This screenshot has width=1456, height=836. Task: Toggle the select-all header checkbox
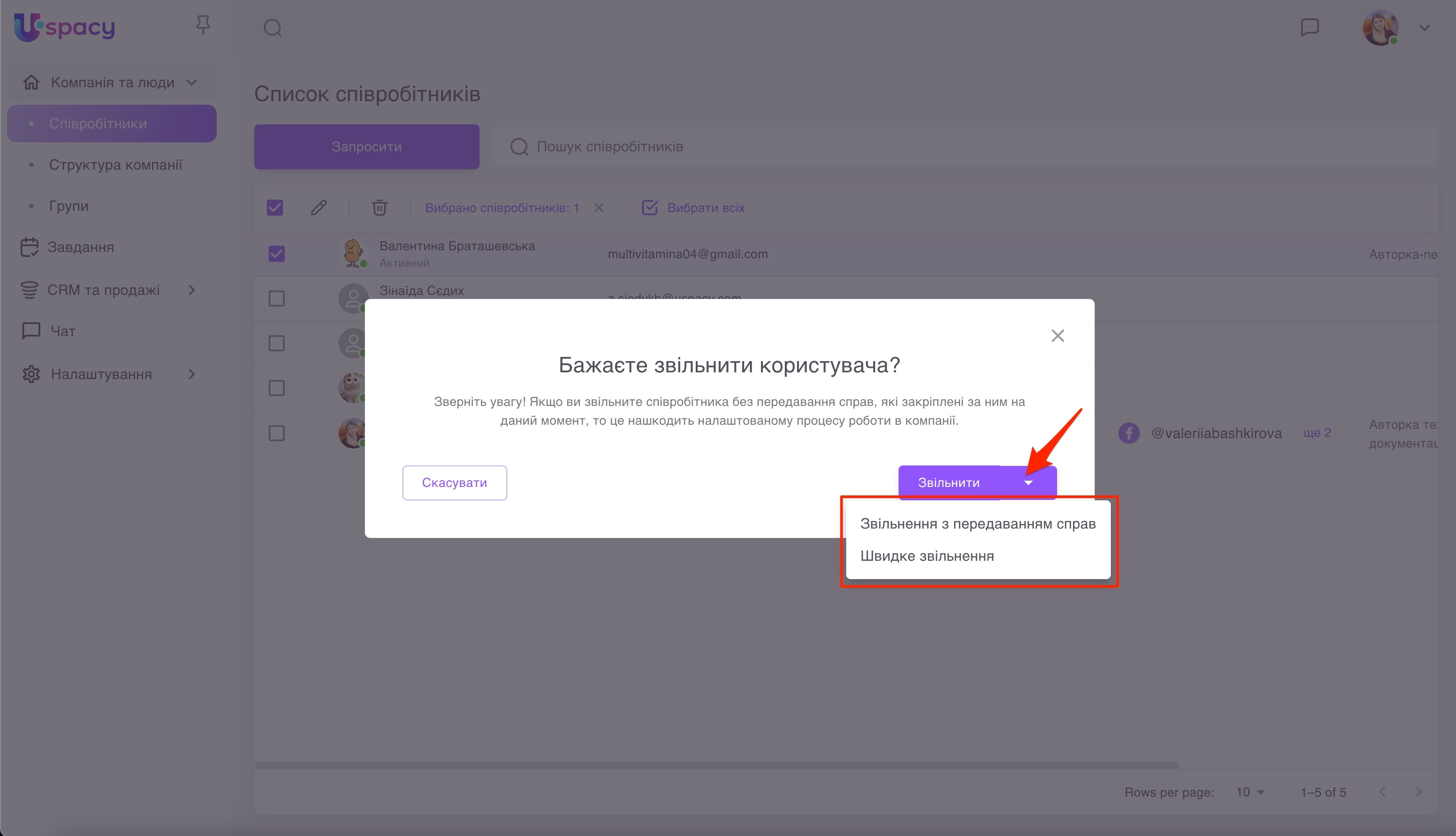[274, 207]
